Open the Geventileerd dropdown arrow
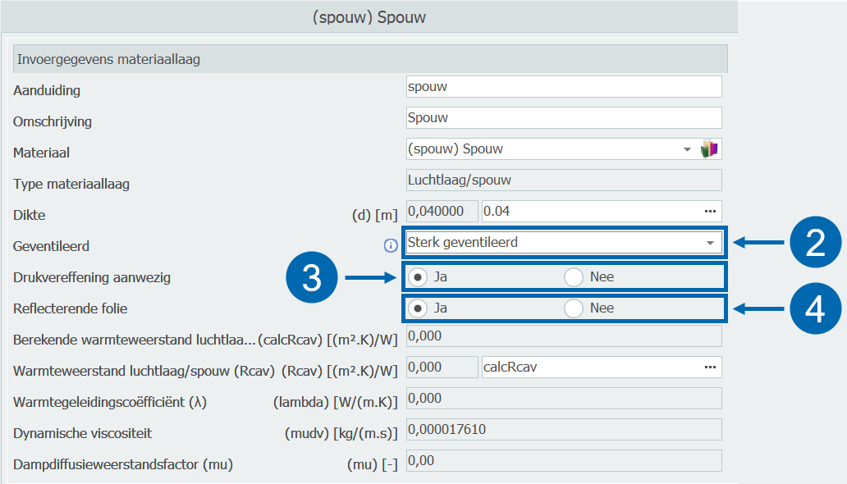 [709, 242]
